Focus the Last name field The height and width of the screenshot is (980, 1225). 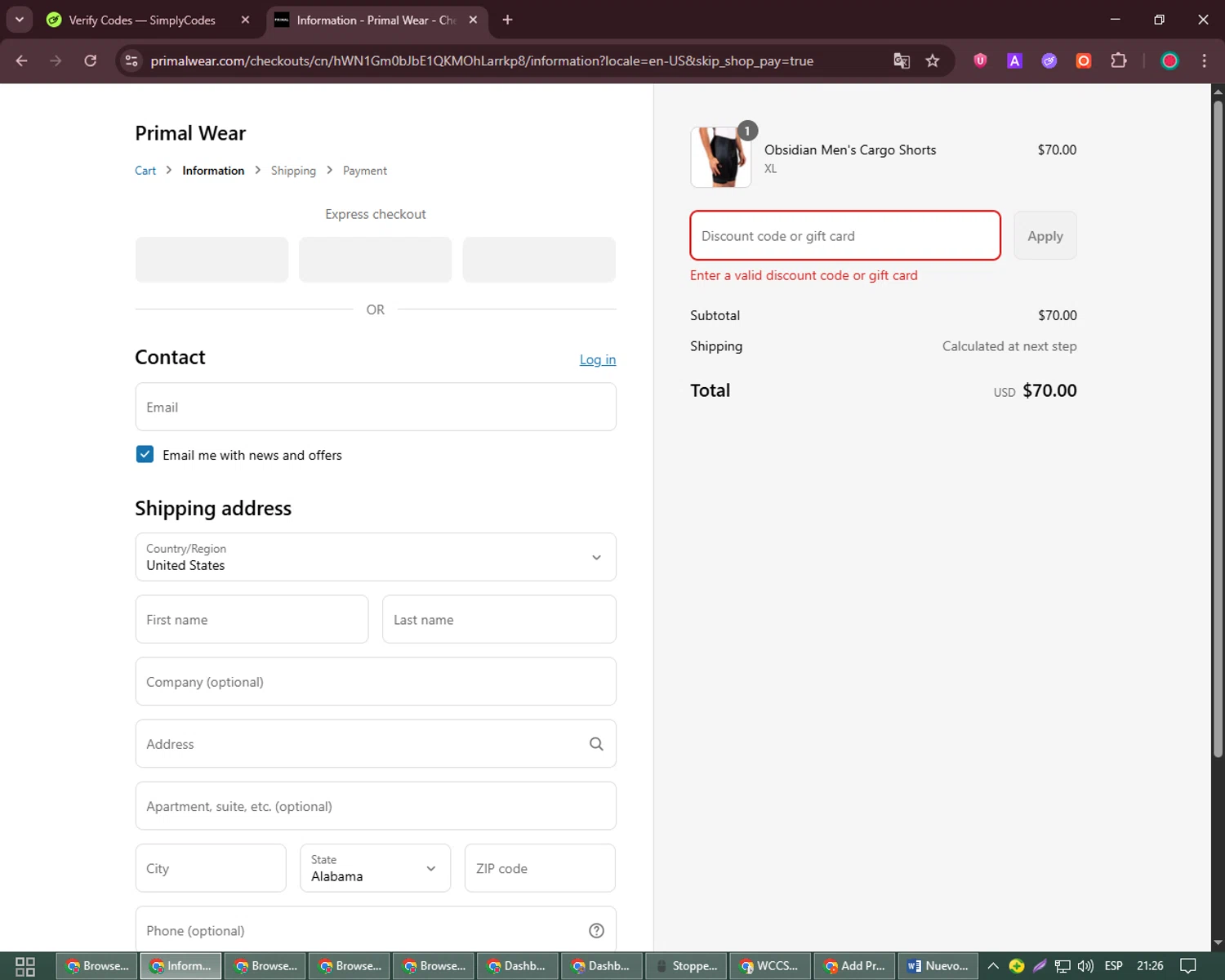click(499, 619)
